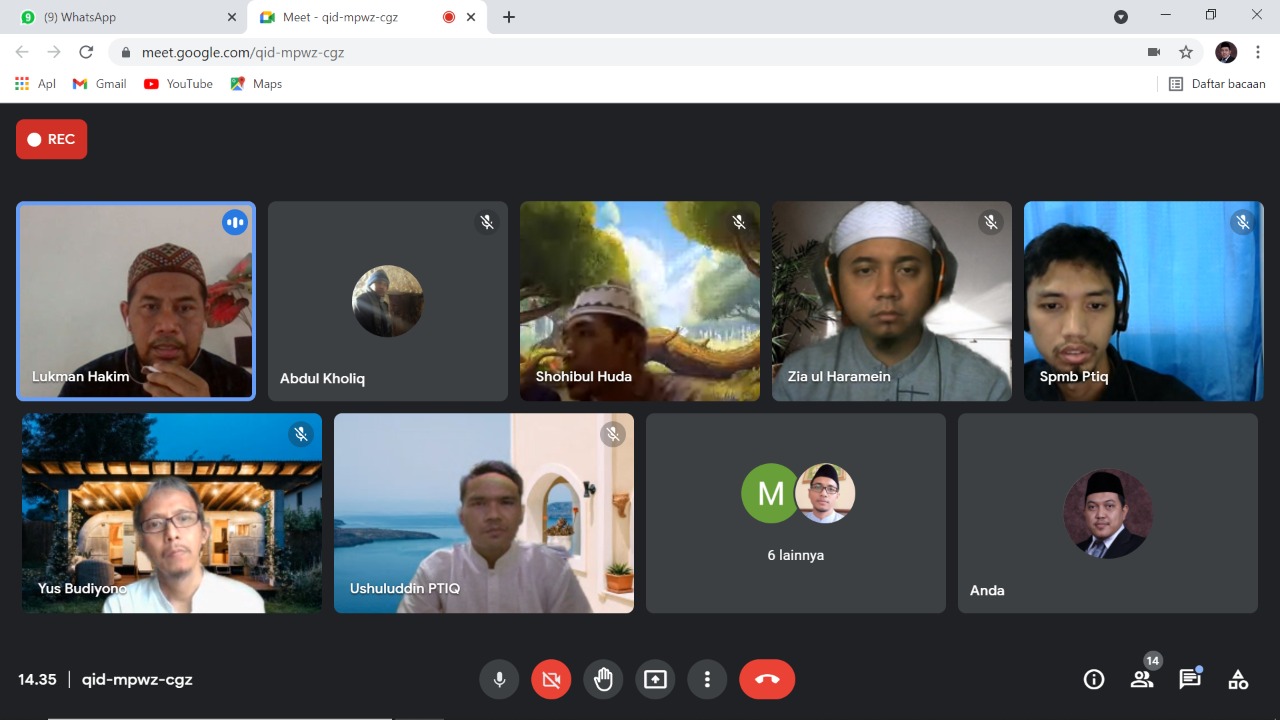This screenshot has height=720, width=1280.
Task: Open the Maps bookmark
Action: (256, 84)
